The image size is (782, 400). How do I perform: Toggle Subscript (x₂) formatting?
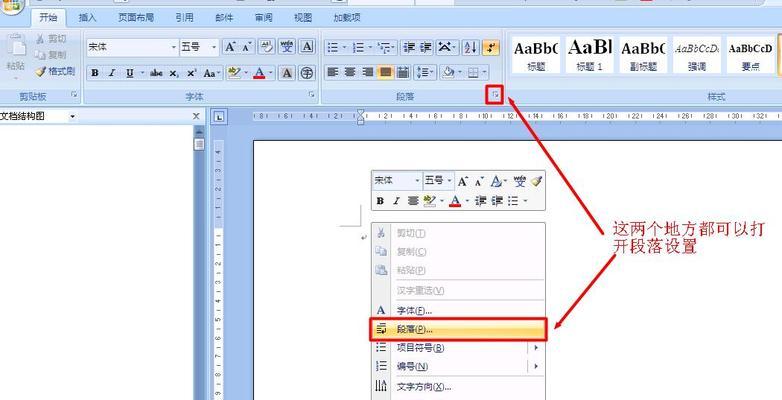174,73
